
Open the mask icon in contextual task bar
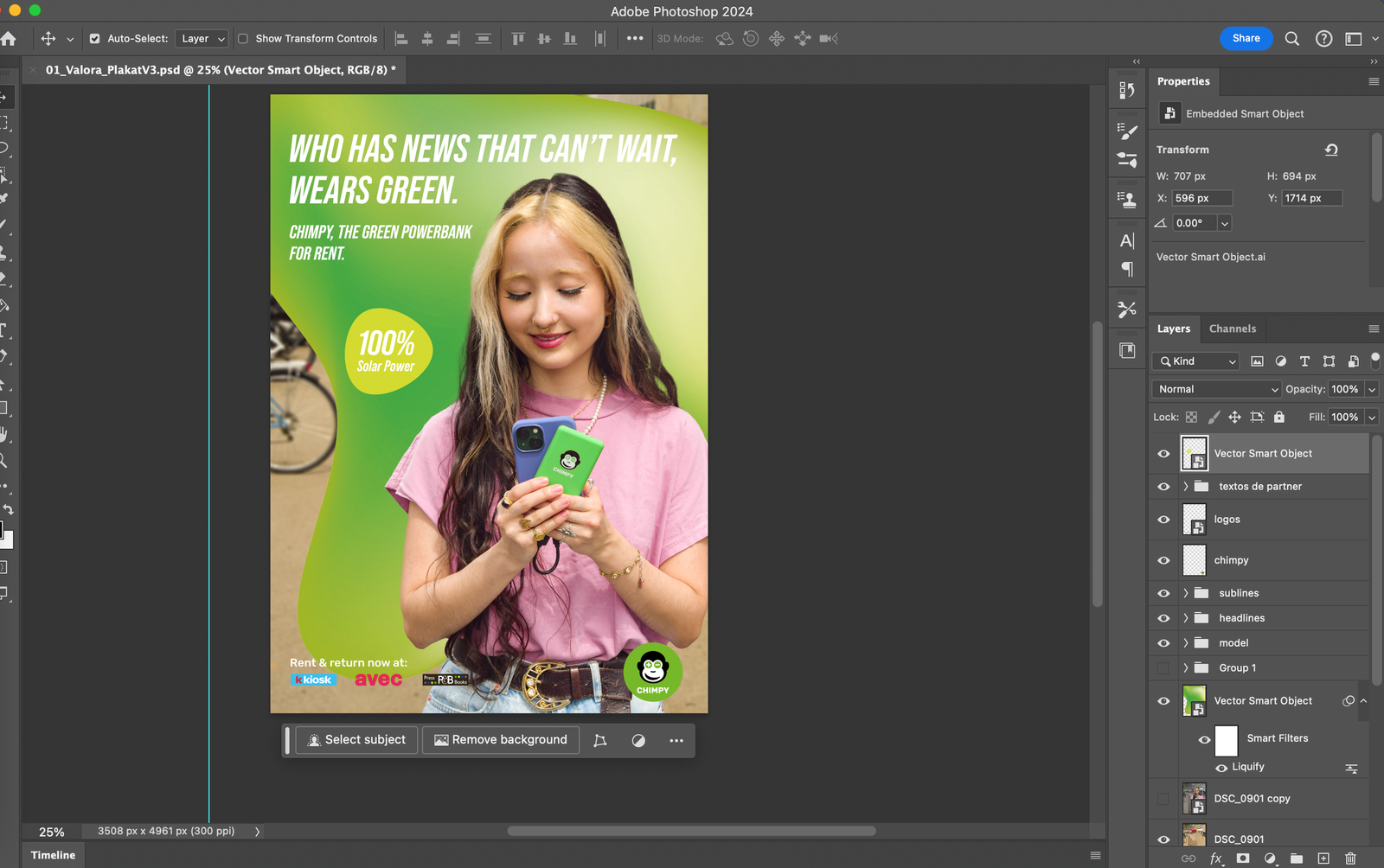[x=638, y=740]
